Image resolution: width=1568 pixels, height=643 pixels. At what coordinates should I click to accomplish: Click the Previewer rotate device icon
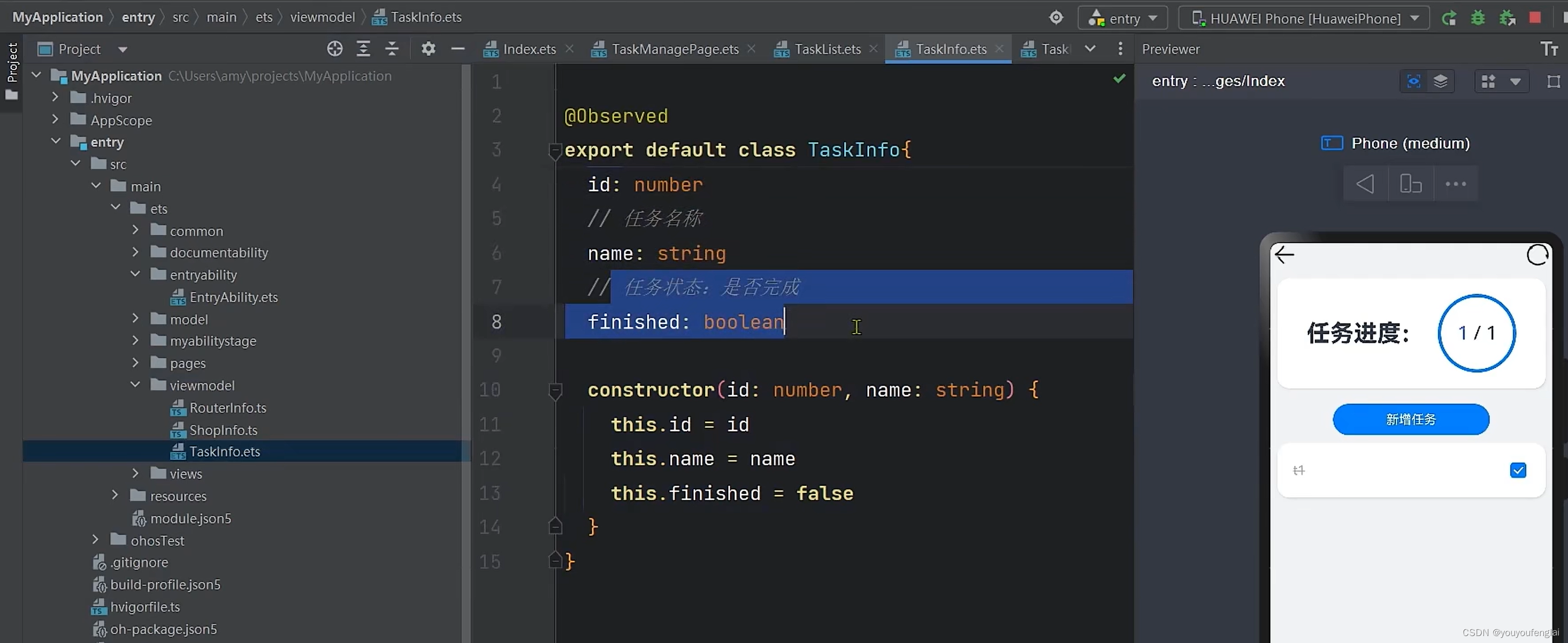click(x=1410, y=184)
